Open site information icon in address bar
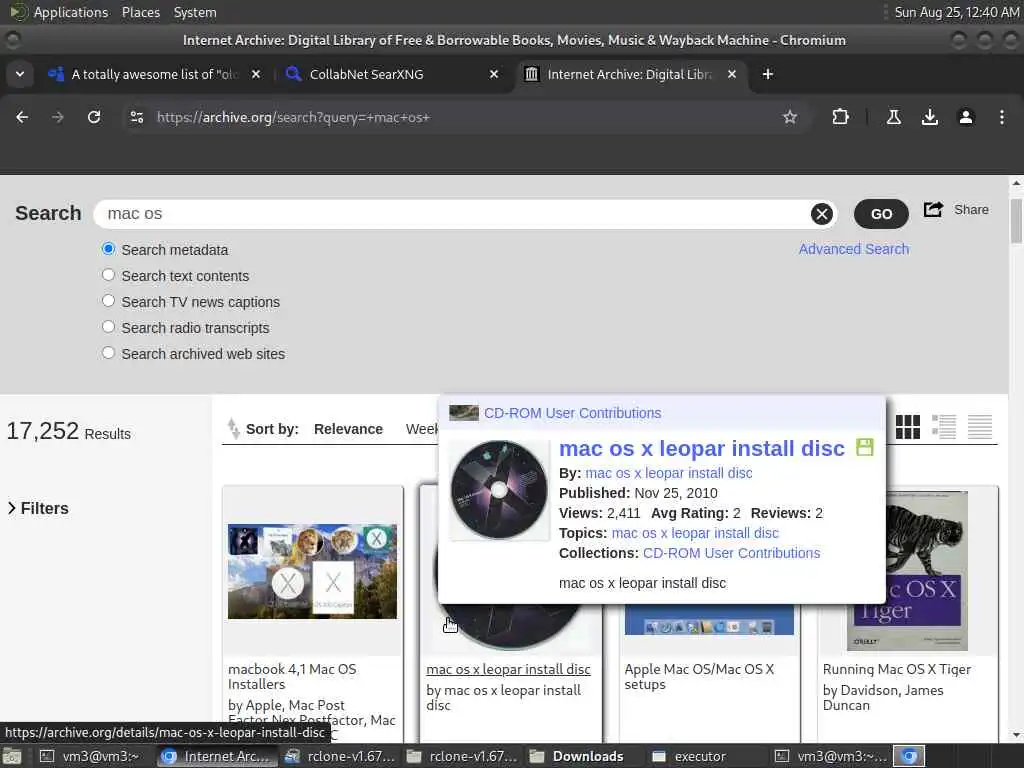 click(137, 118)
